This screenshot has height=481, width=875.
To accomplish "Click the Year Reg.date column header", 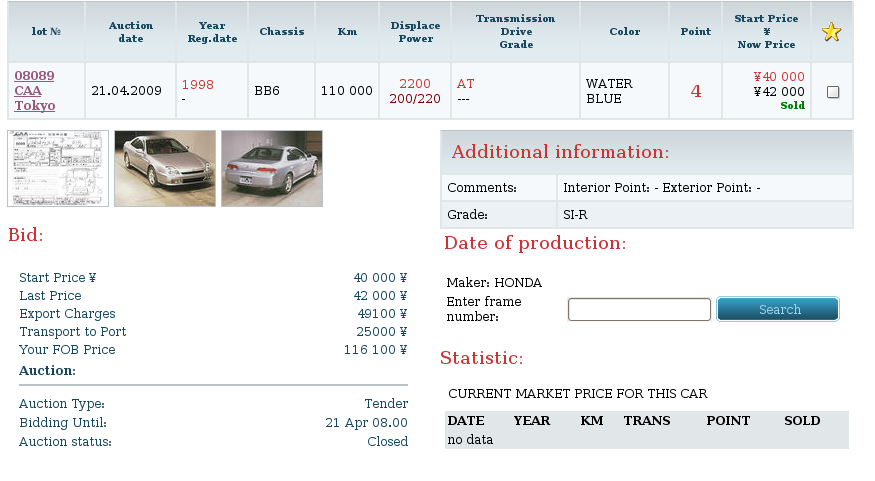I will click(x=212, y=32).
